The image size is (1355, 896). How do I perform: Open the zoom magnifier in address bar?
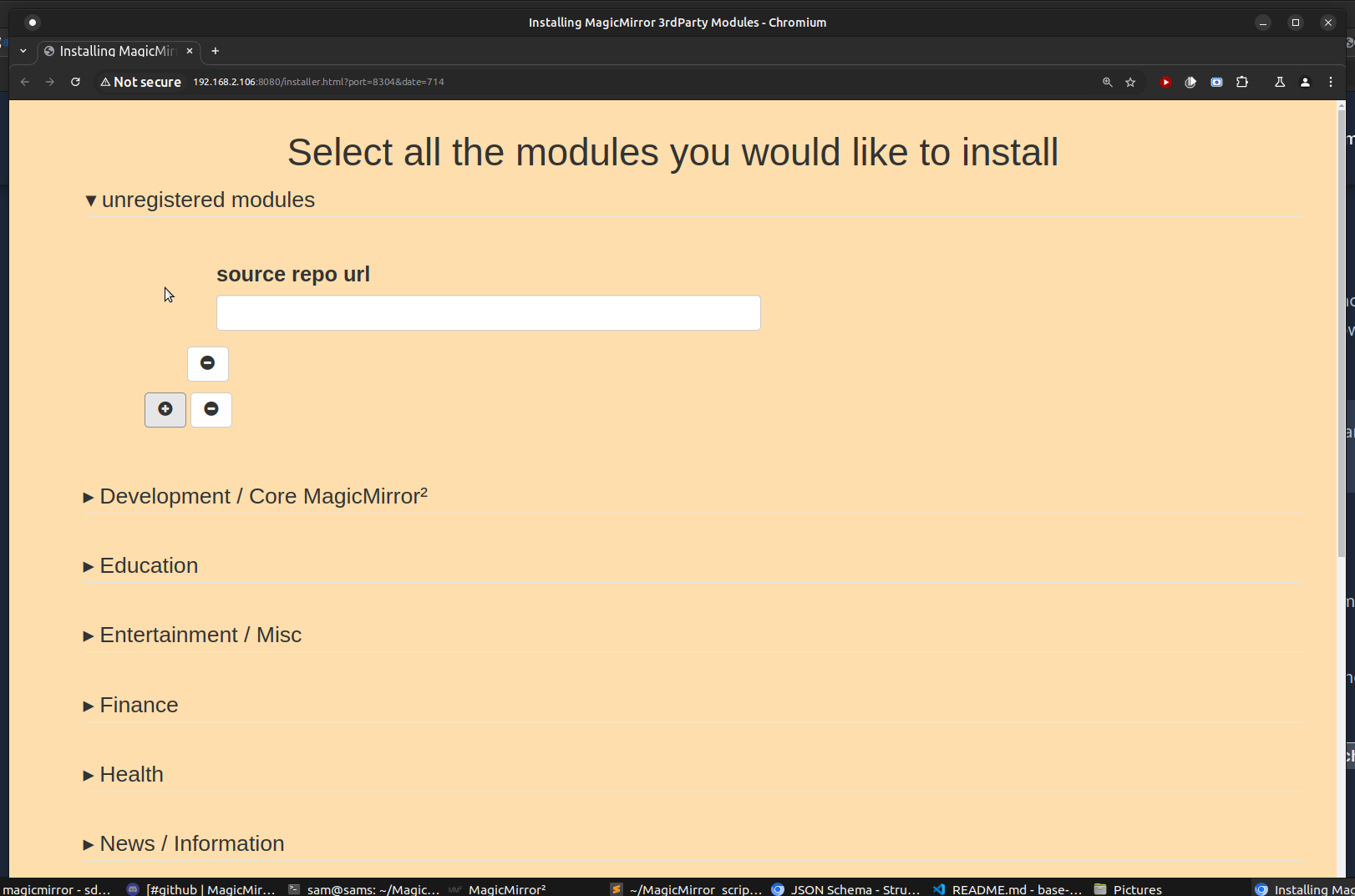[x=1107, y=82]
